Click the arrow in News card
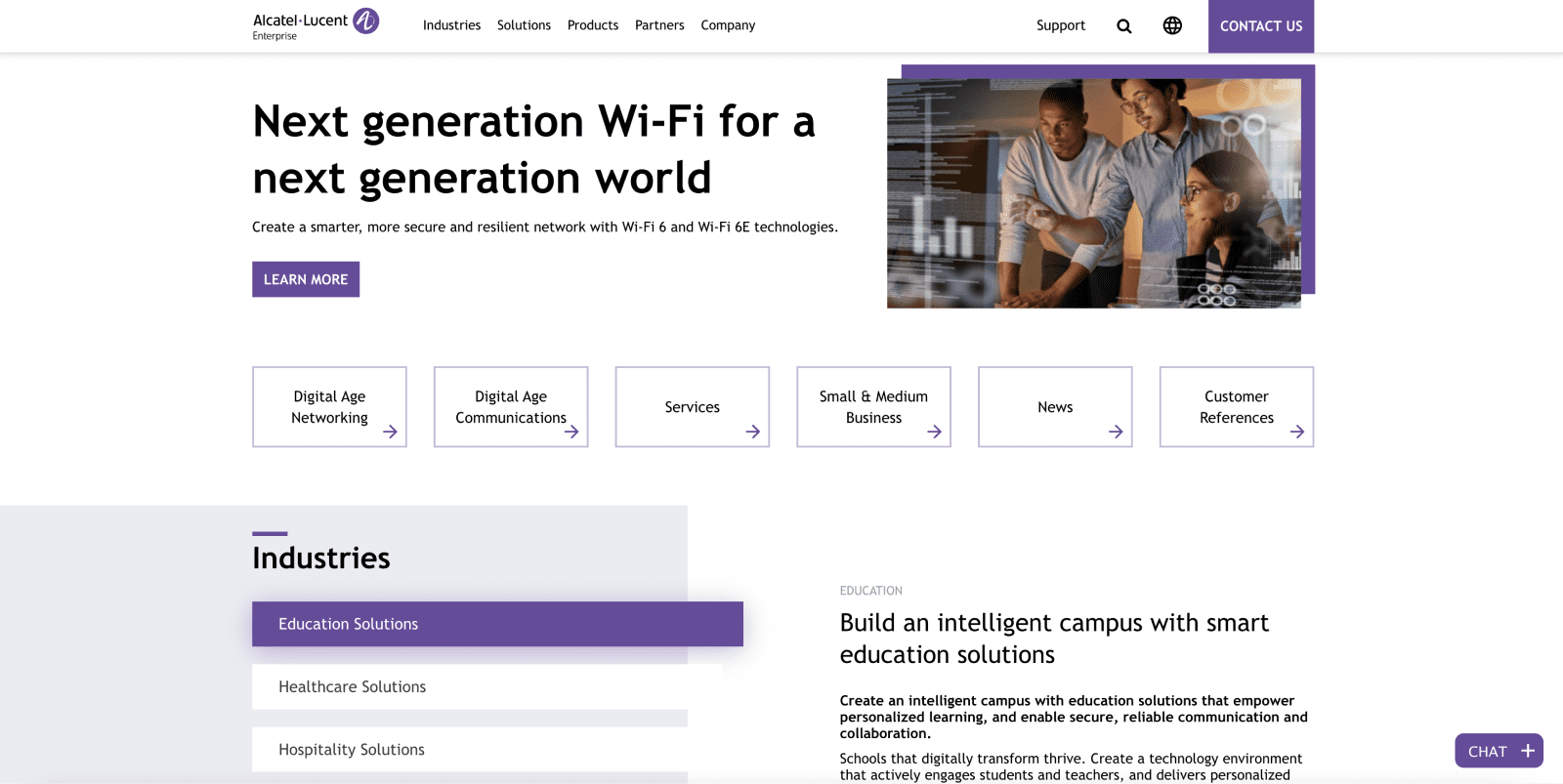Viewport: 1563px width, 784px height. click(x=1116, y=432)
